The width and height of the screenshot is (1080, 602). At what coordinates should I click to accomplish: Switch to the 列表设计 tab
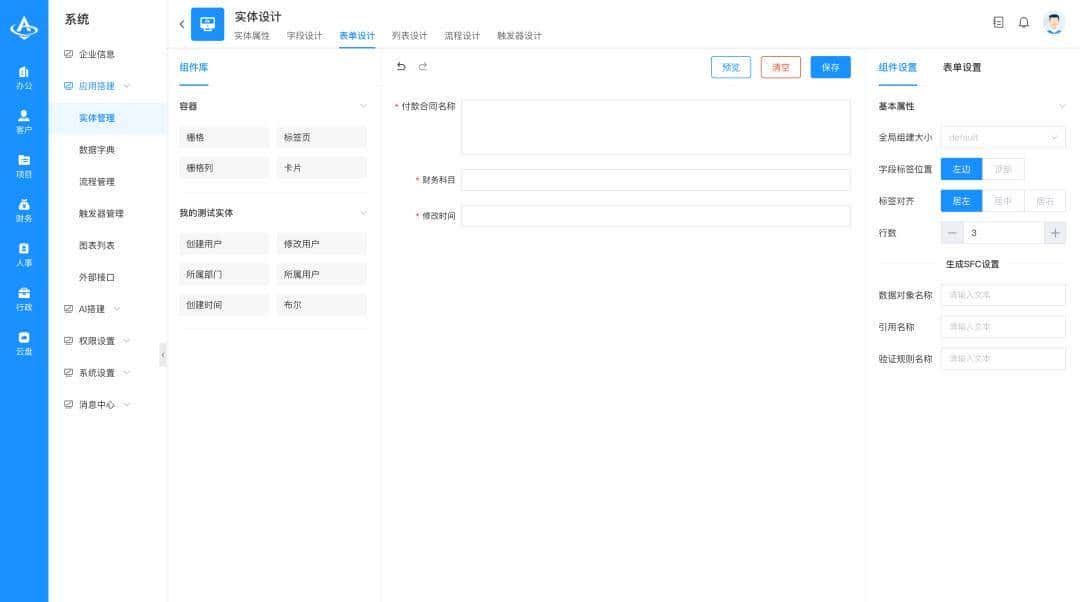pyautogui.click(x=412, y=35)
